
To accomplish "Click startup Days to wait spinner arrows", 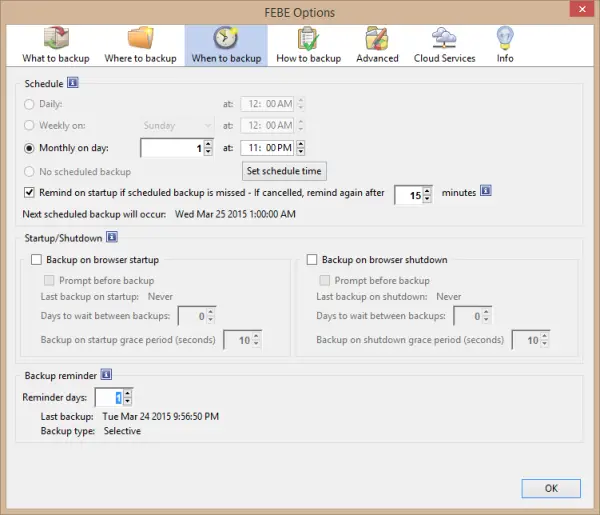I will coord(210,316).
